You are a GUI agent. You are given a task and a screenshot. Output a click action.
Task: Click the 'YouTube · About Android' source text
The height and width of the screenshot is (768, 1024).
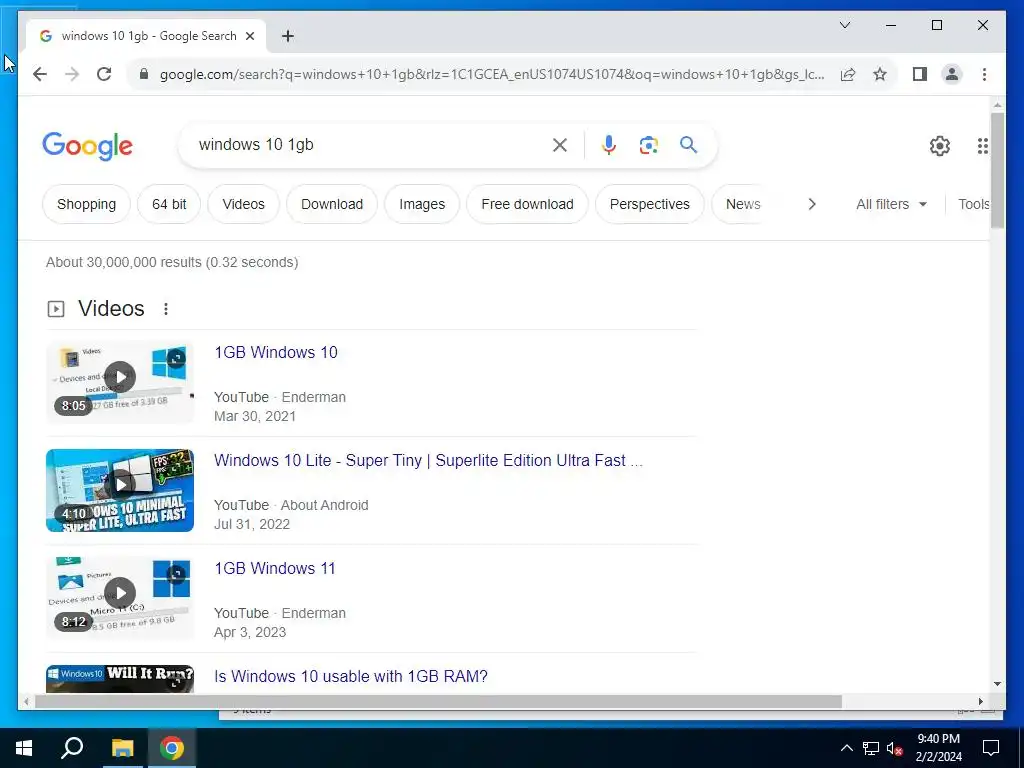[291, 505]
